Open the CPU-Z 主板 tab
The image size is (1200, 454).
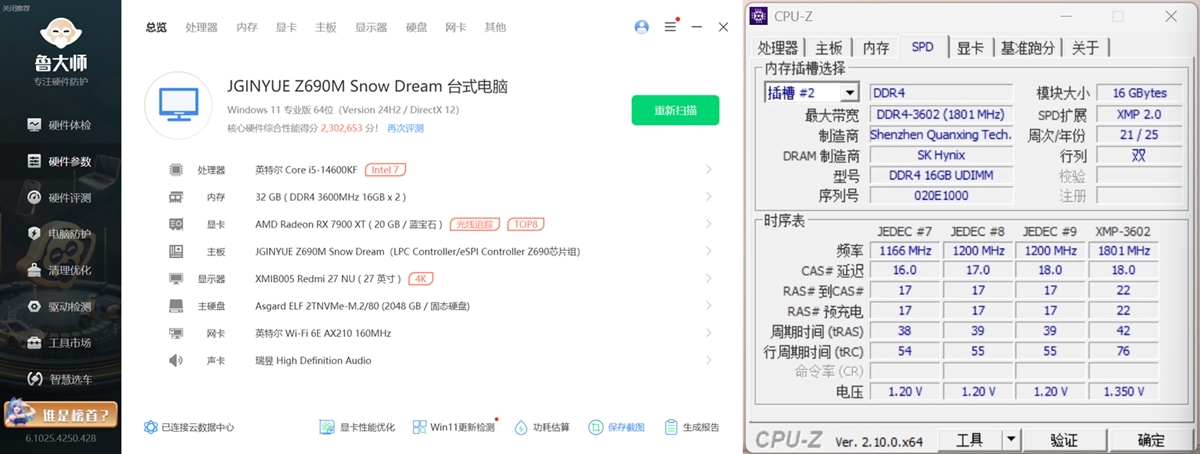point(829,47)
